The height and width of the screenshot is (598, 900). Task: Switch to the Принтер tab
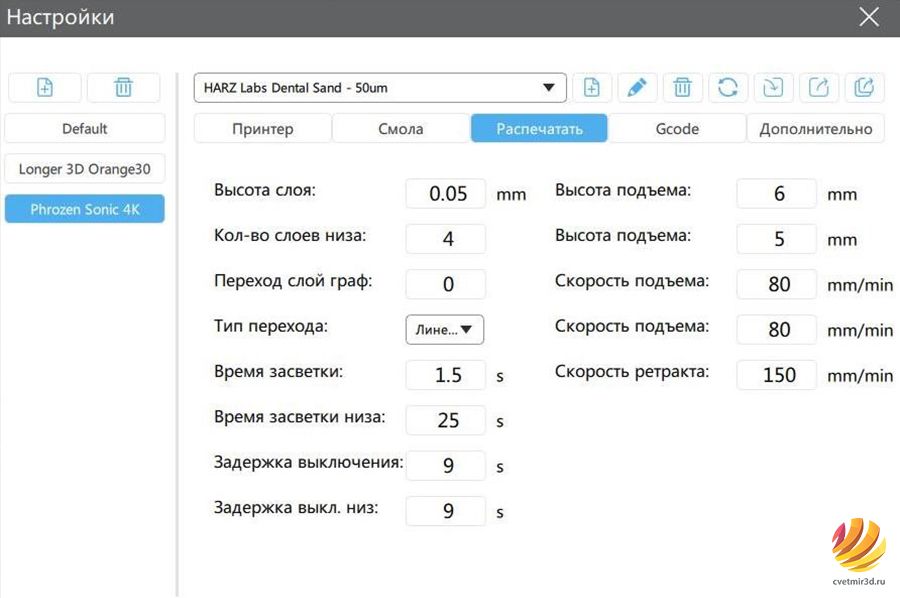tap(263, 129)
